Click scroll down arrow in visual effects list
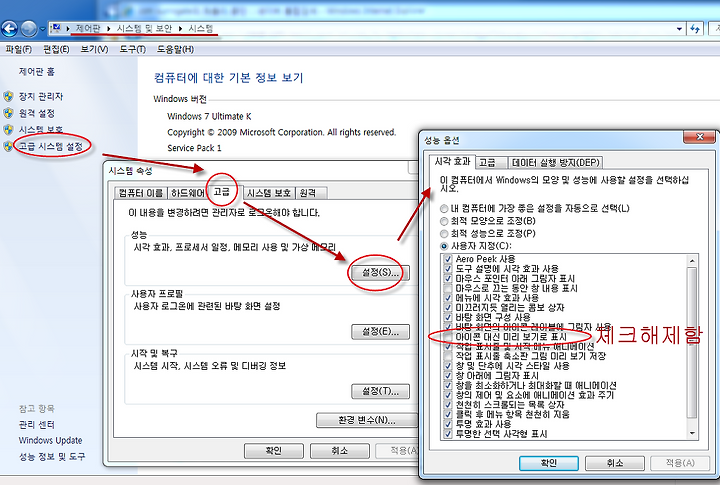Viewport: 720px width, 485px height. click(692, 434)
